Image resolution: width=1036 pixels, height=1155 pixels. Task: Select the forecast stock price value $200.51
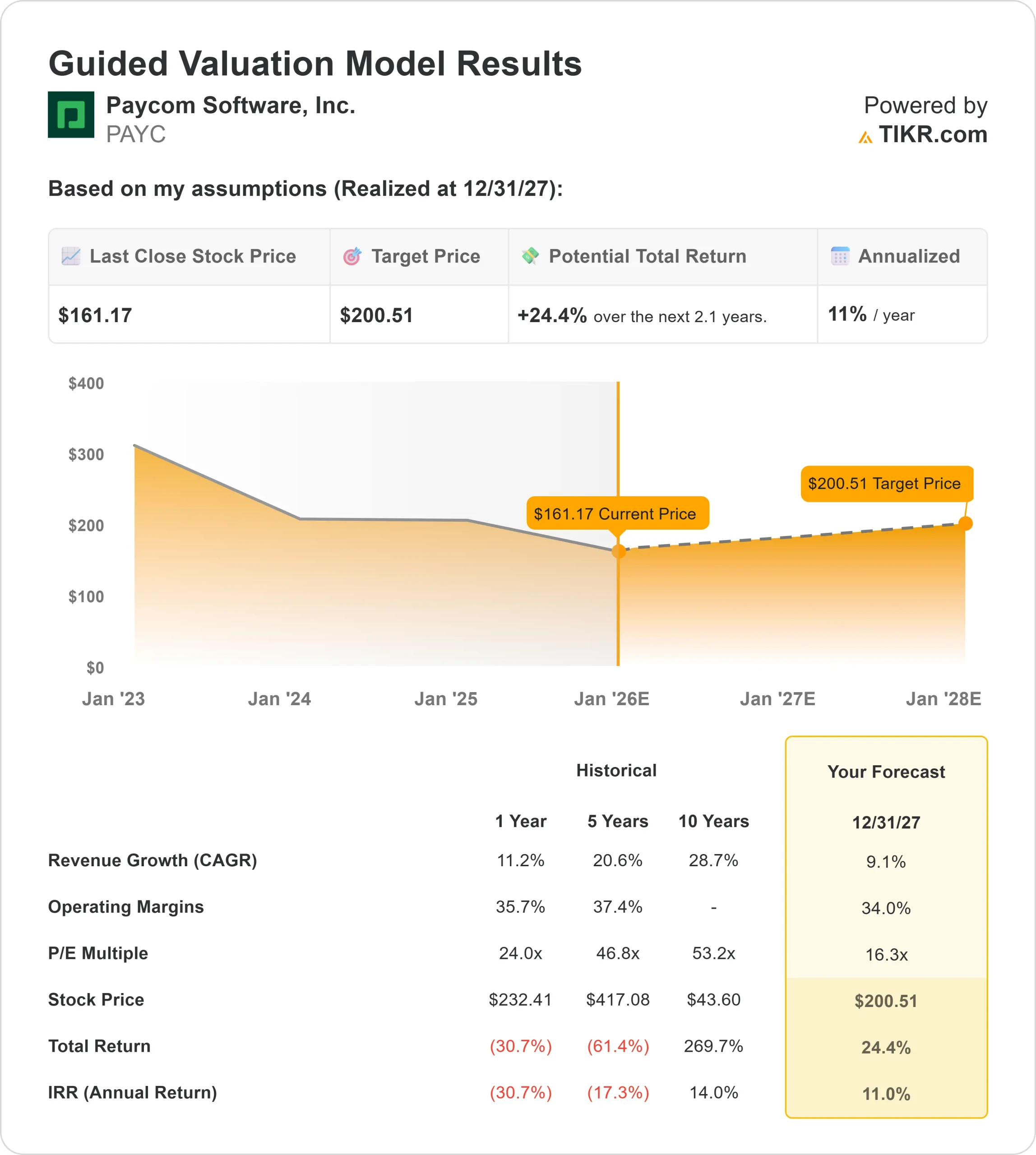pos(886,1001)
